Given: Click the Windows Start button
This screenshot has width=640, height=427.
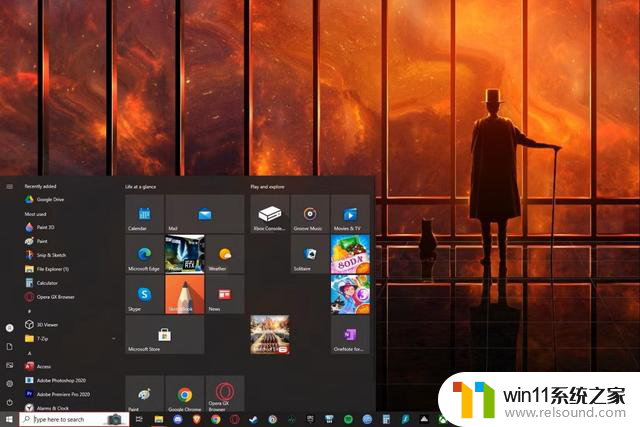Looking at the screenshot, I should point(9,419).
